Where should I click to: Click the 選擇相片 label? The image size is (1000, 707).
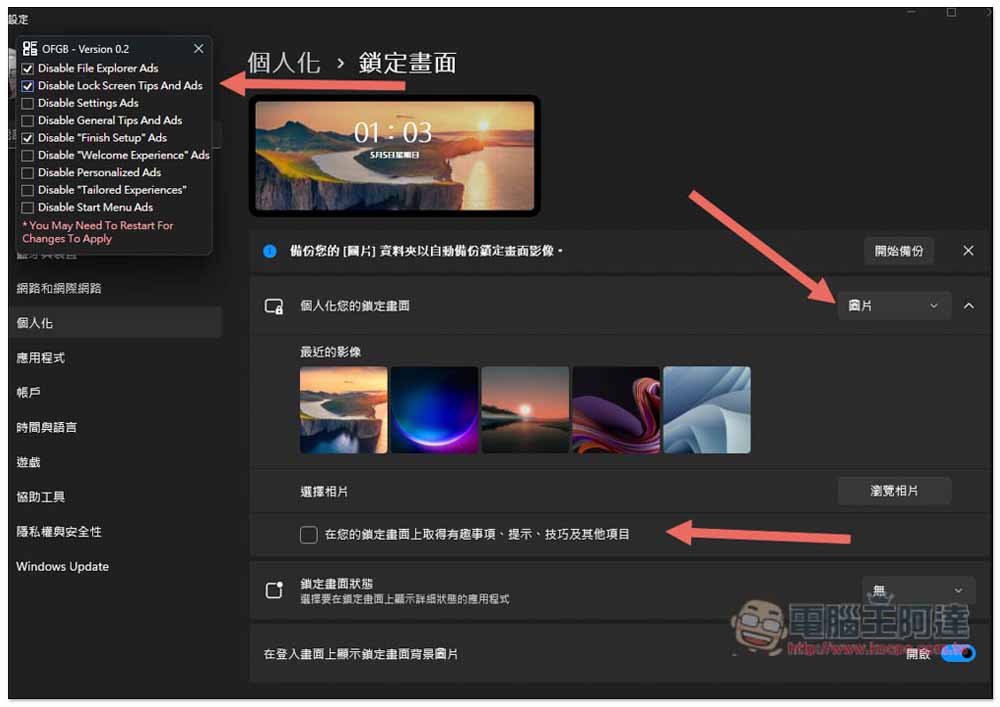tap(324, 492)
